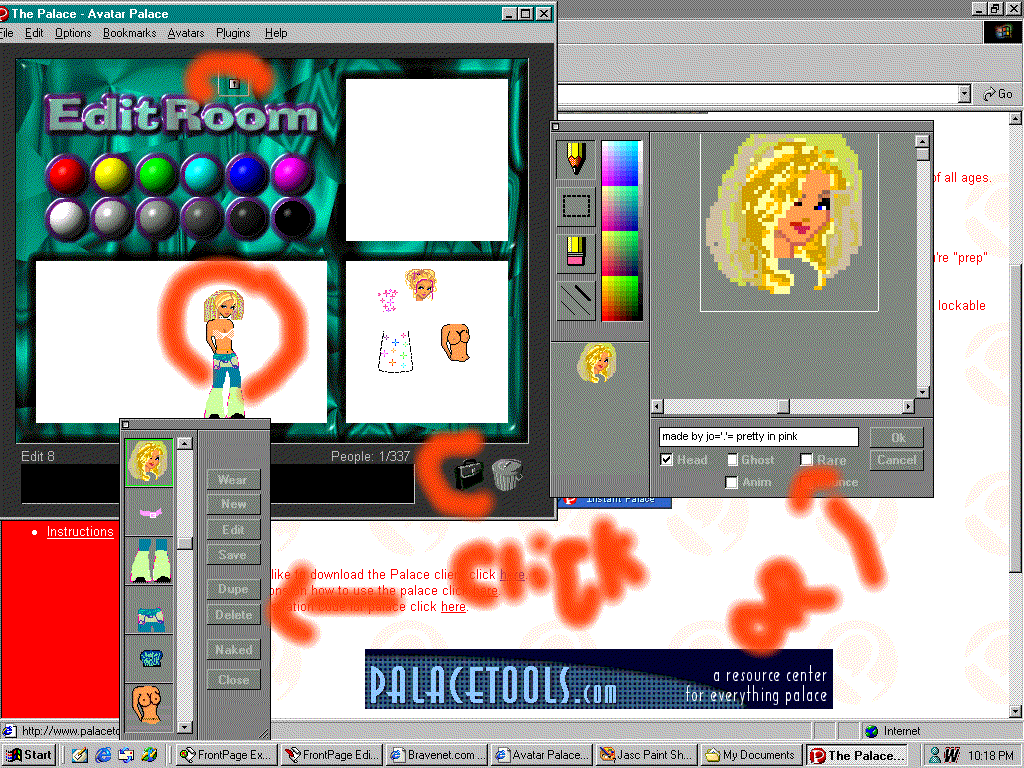Choose the green color ball
1024x768 pixels.
click(157, 174)
